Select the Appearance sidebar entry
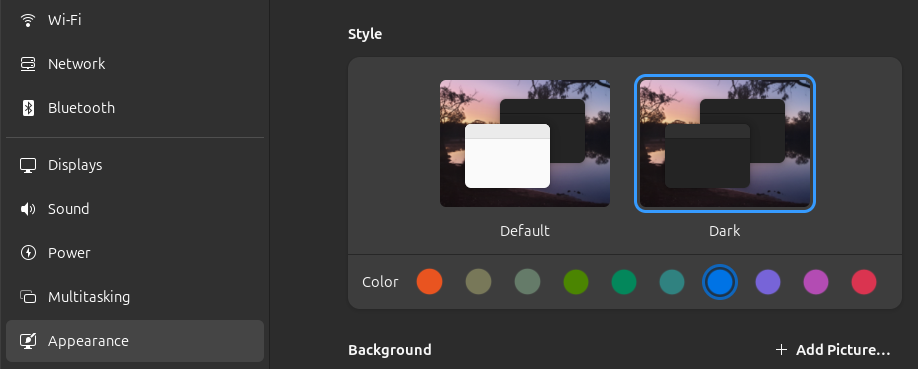Screen dimensions: 918x369 pos(135,341)
